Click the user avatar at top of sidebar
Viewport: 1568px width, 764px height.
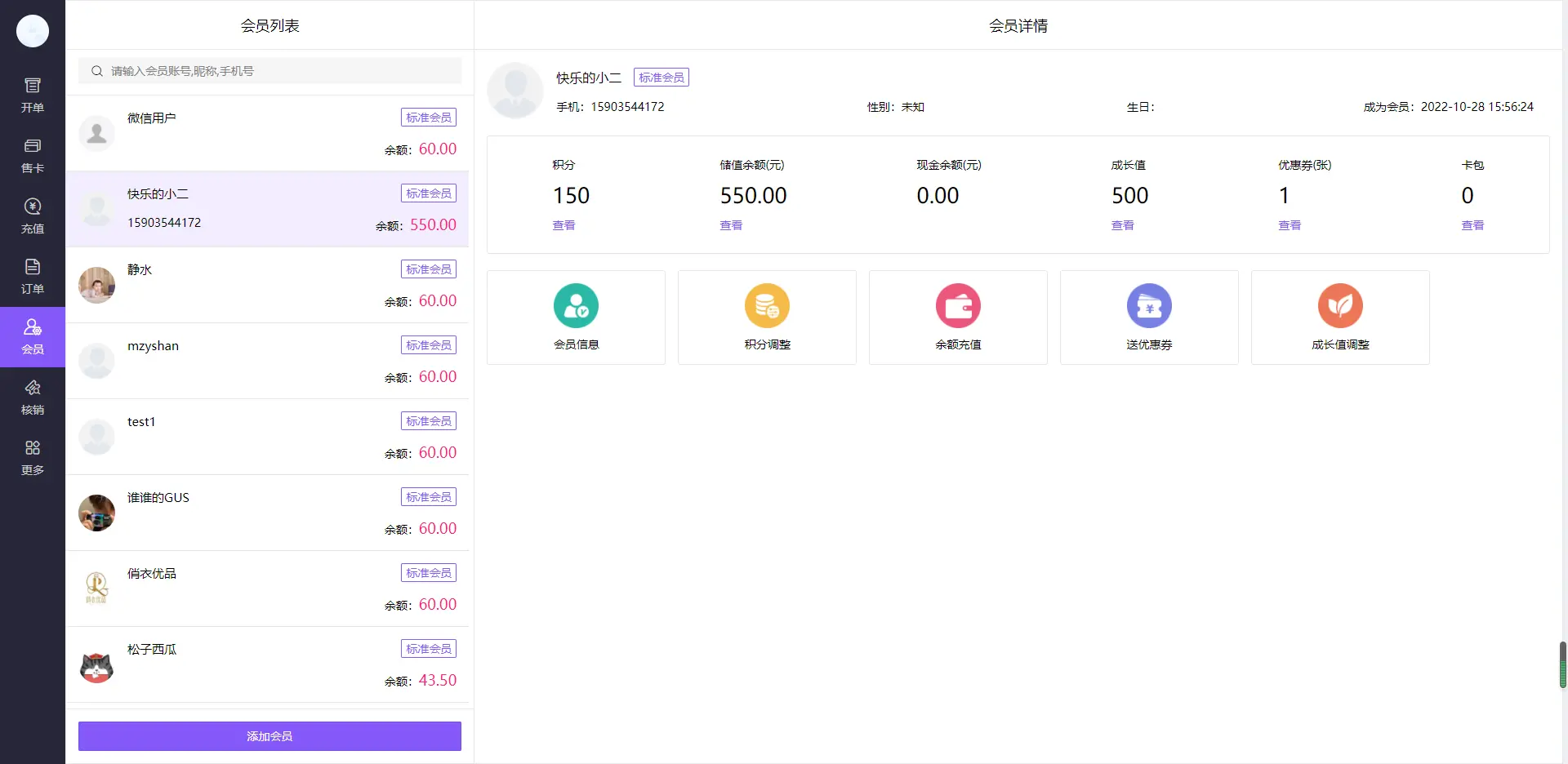[33, 31]
